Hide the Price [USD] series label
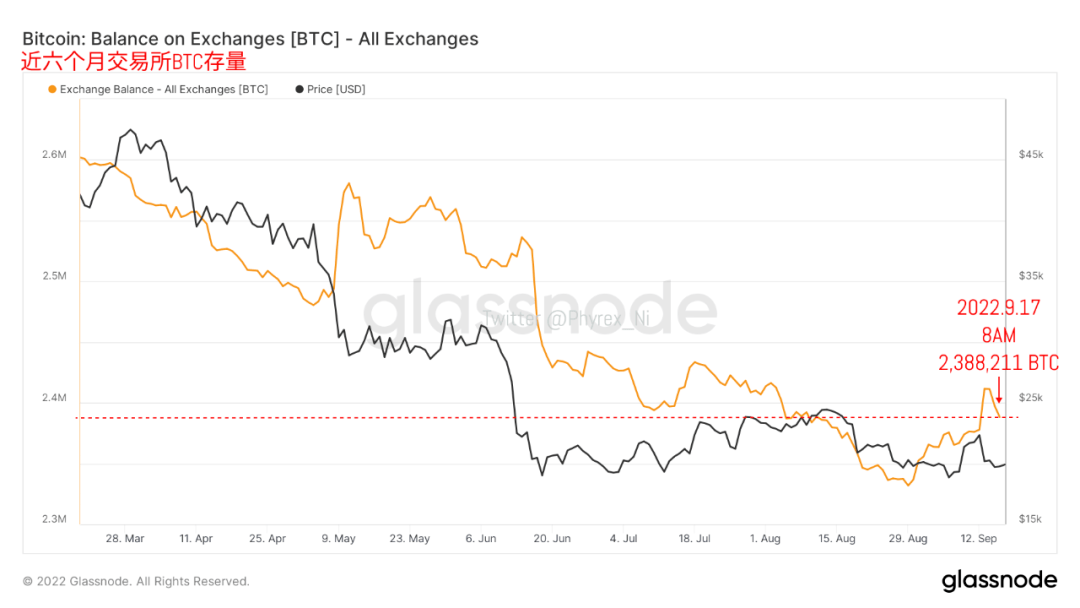Image resolution: width=1080 pixels, height=608 pixels. tap(336, 89)
